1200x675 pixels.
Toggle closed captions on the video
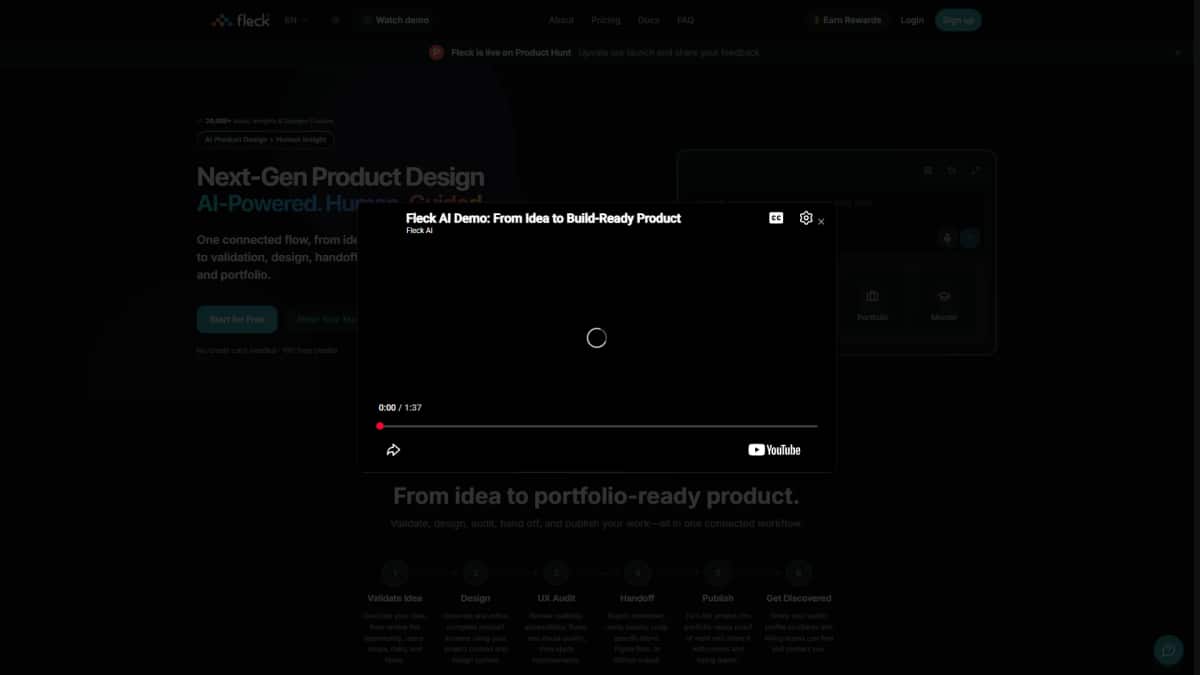click(x=776, y=218)
